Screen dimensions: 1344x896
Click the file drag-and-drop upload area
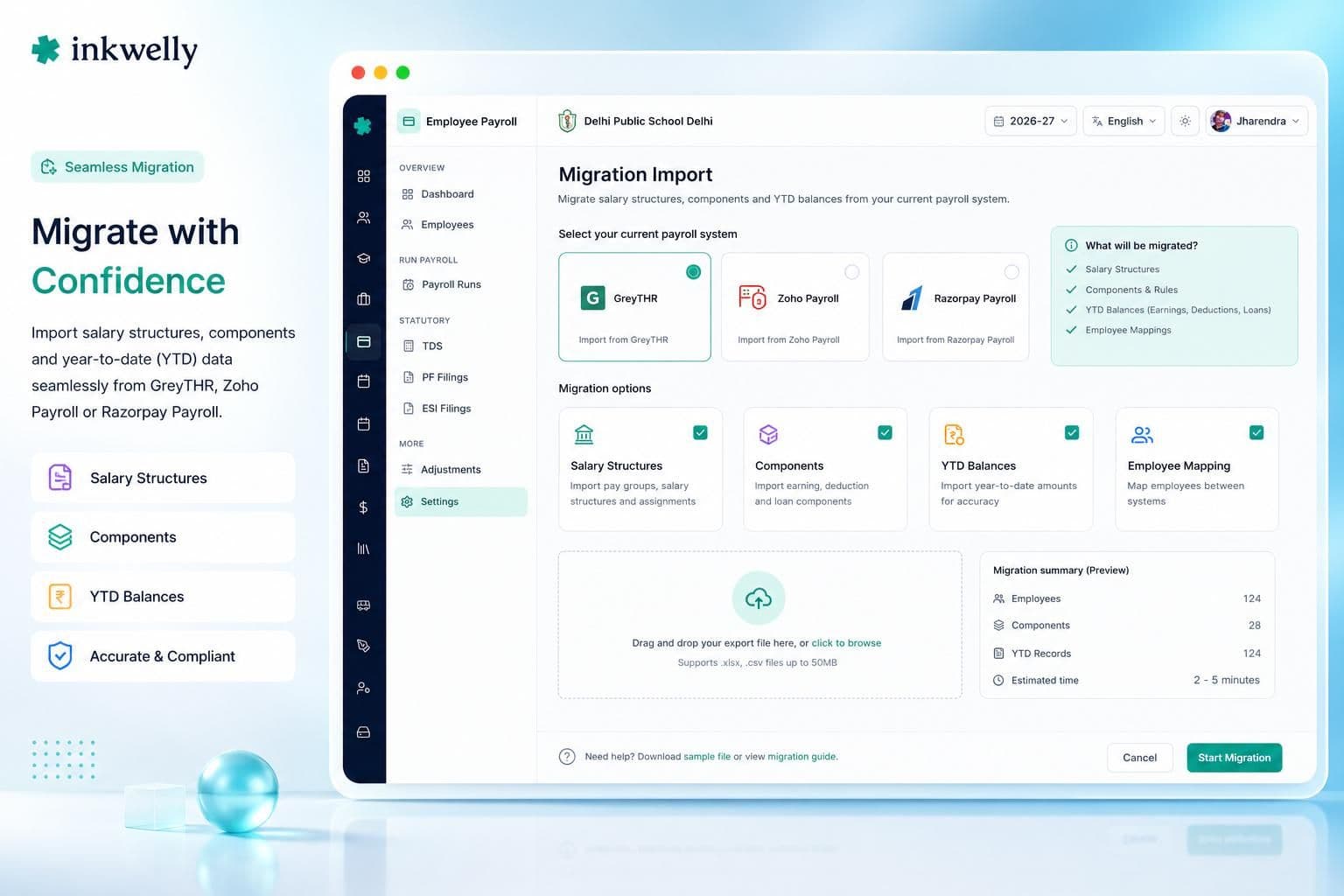(759, 625)
